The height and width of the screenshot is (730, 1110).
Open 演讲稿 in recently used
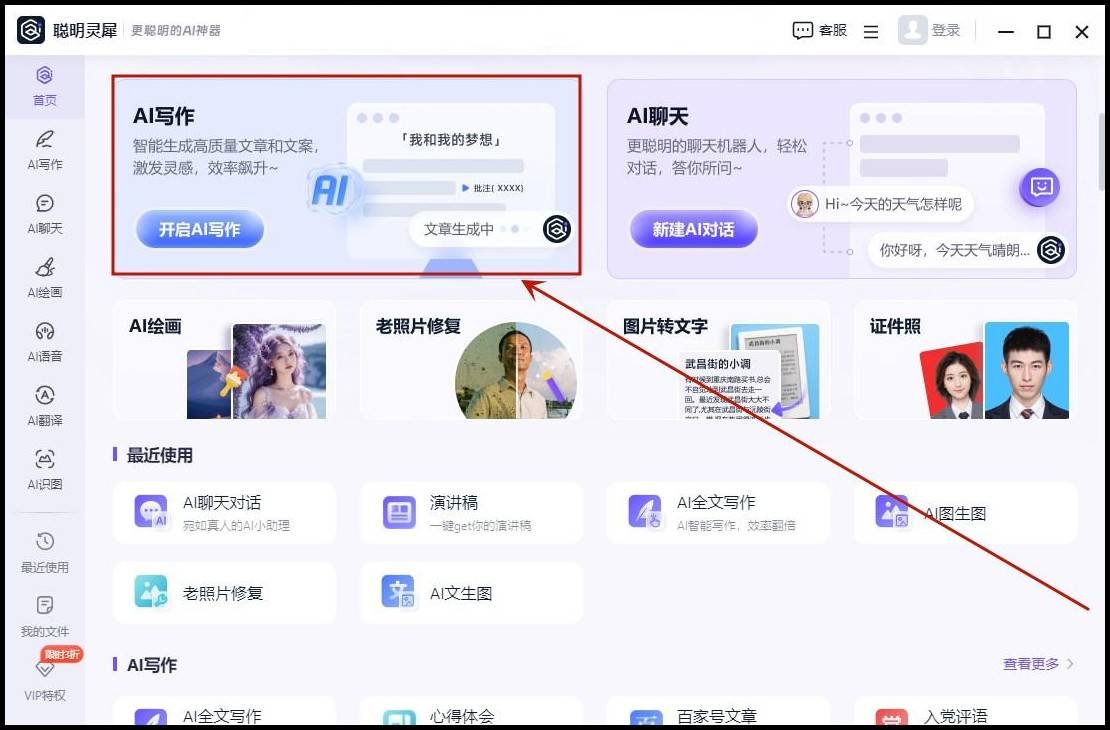[x=470, y=513]
